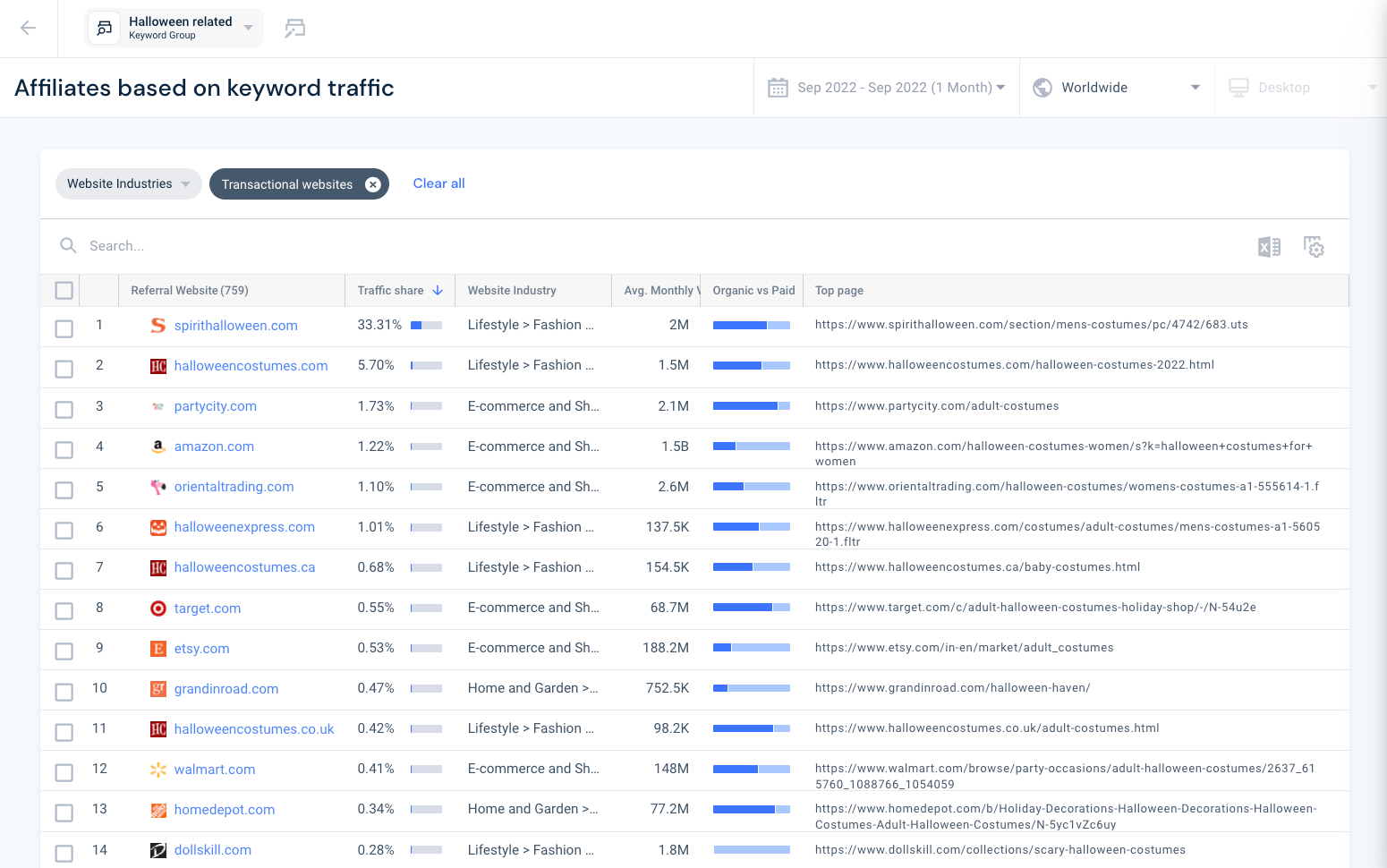Viewport: 1387px width, 868px height.
Task: Check the partycity.com row checkbox
Action: (x=64, y=409)
